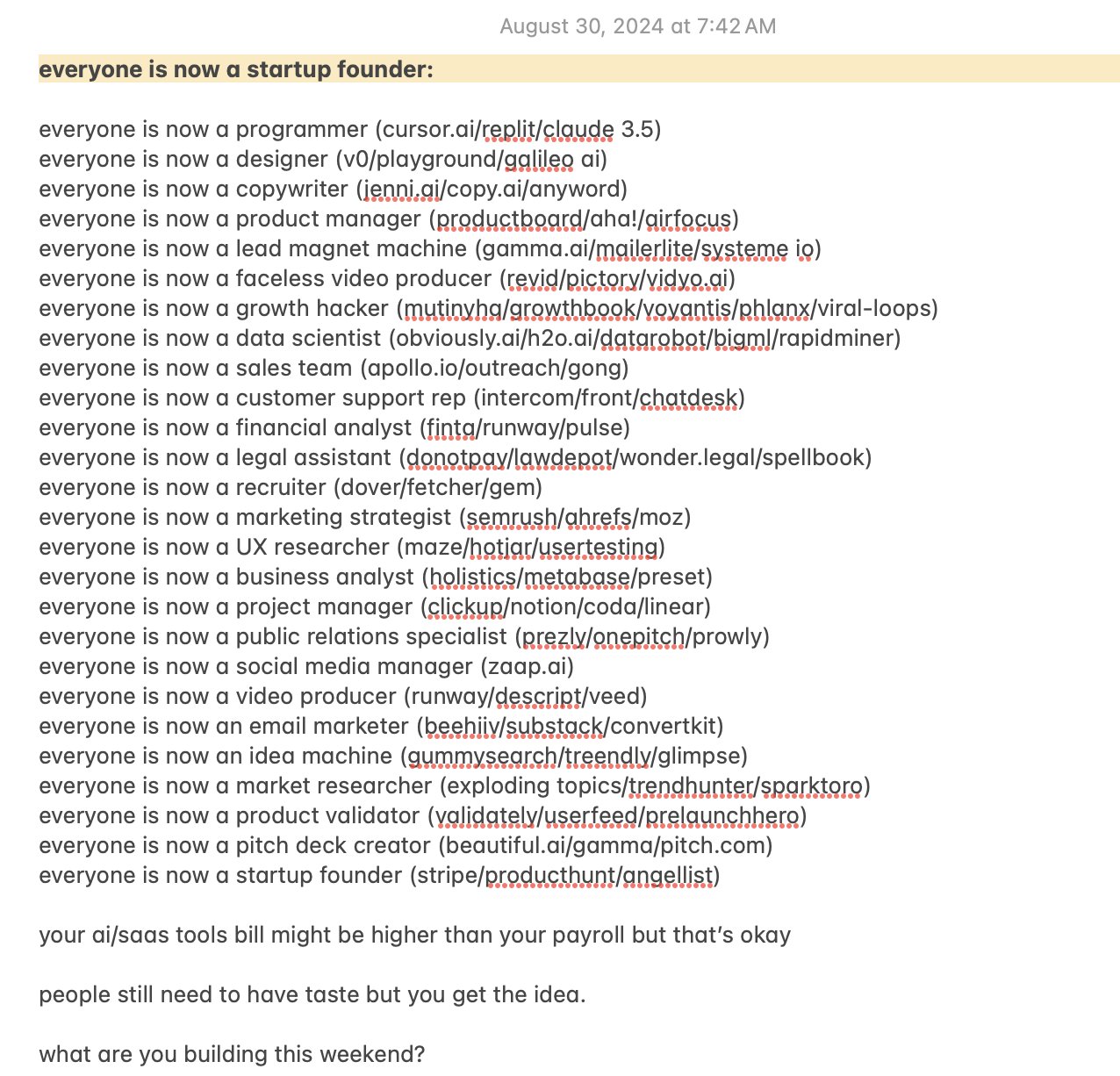Click the highlighted title about startup founder
Viewport: 1120px width, 1076px height.
pyautogui.click(x=236, y=69)
